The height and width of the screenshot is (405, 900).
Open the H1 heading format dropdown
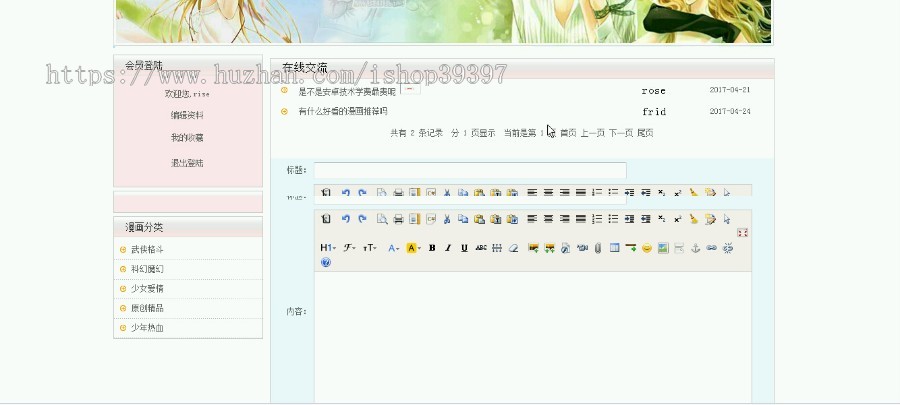(x=328, y=248)
